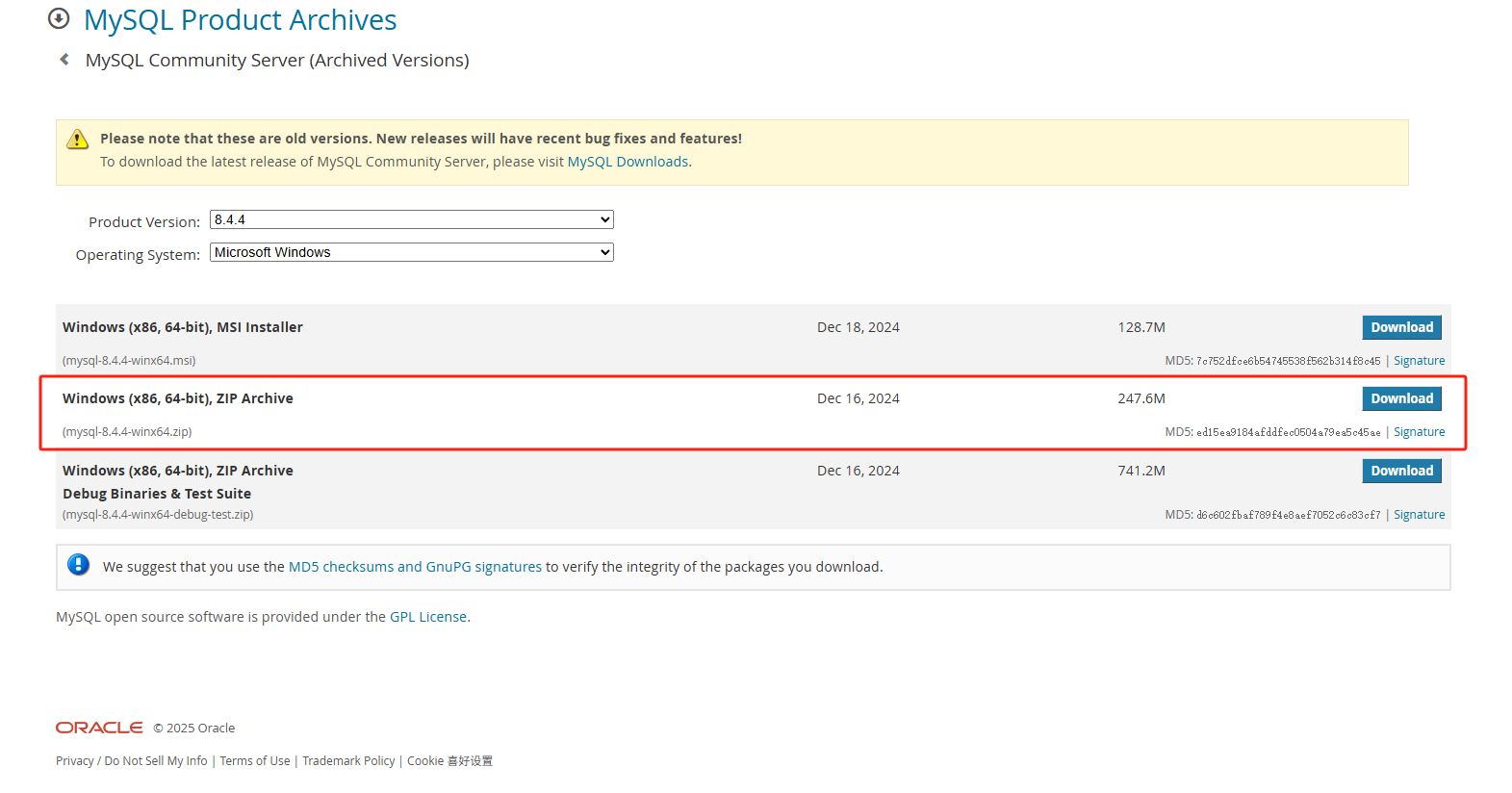
Task: Click the Debug Binaries & Test Suite label
Action: (x=157, y=494)
